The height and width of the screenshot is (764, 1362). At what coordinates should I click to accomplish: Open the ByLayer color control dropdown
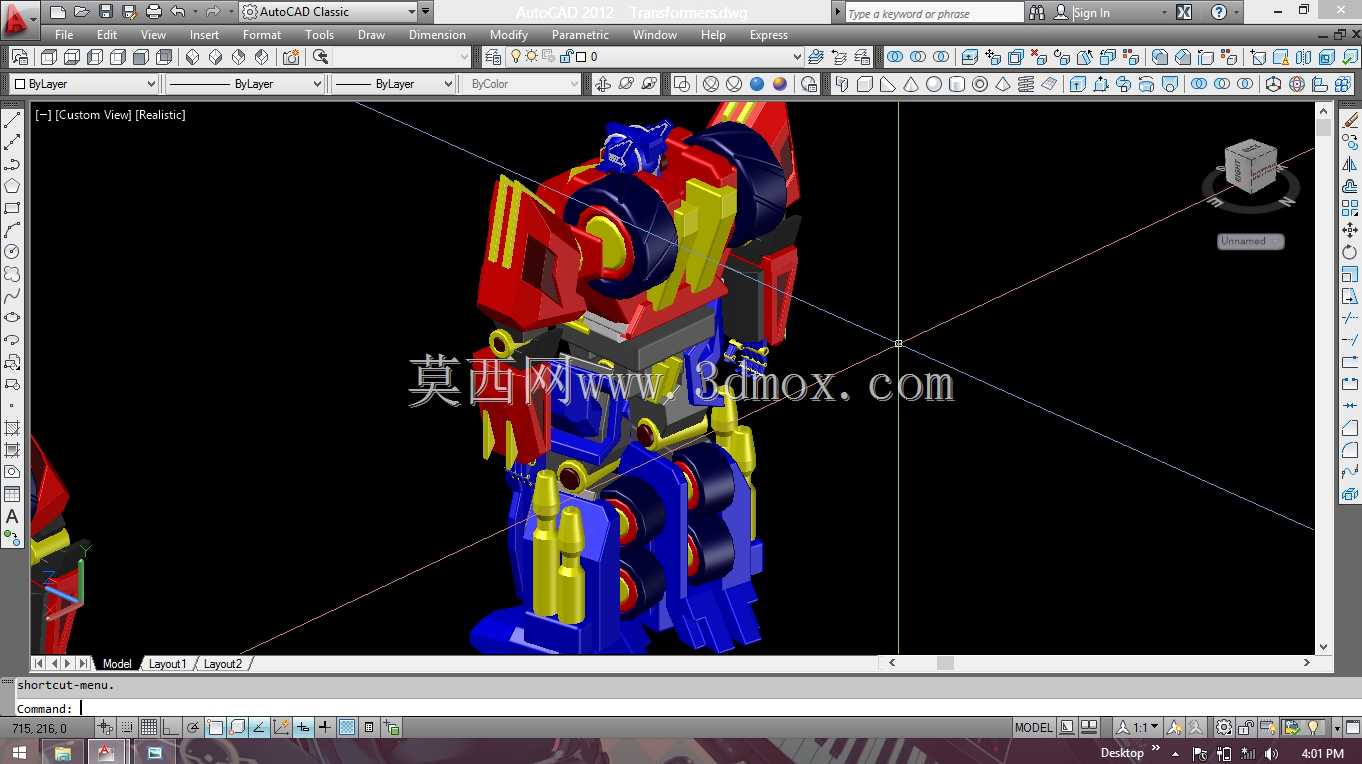84,84
